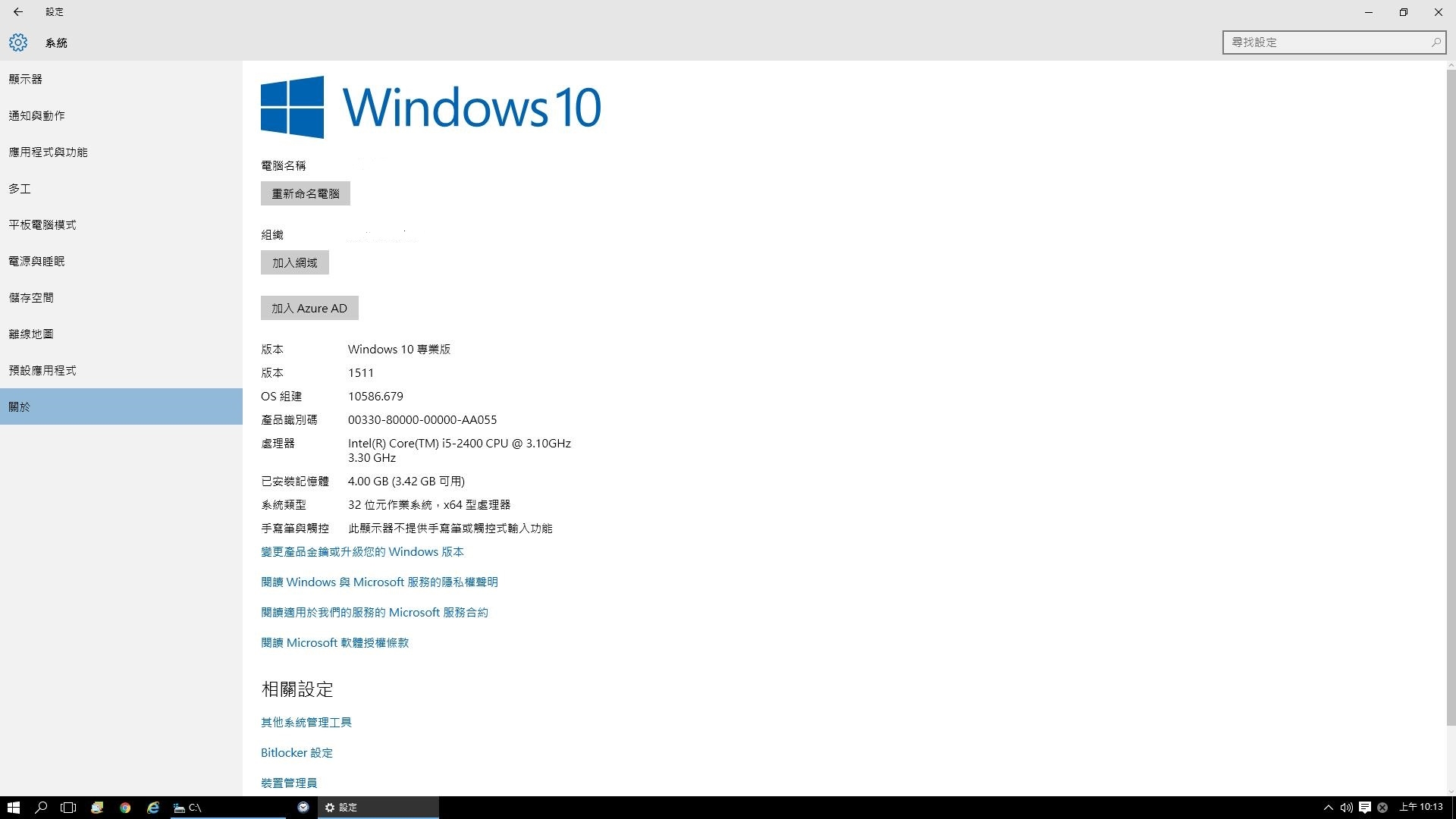Click the 重新命名電腦 button
This screenshot has width=1456, height=819.
306,193
